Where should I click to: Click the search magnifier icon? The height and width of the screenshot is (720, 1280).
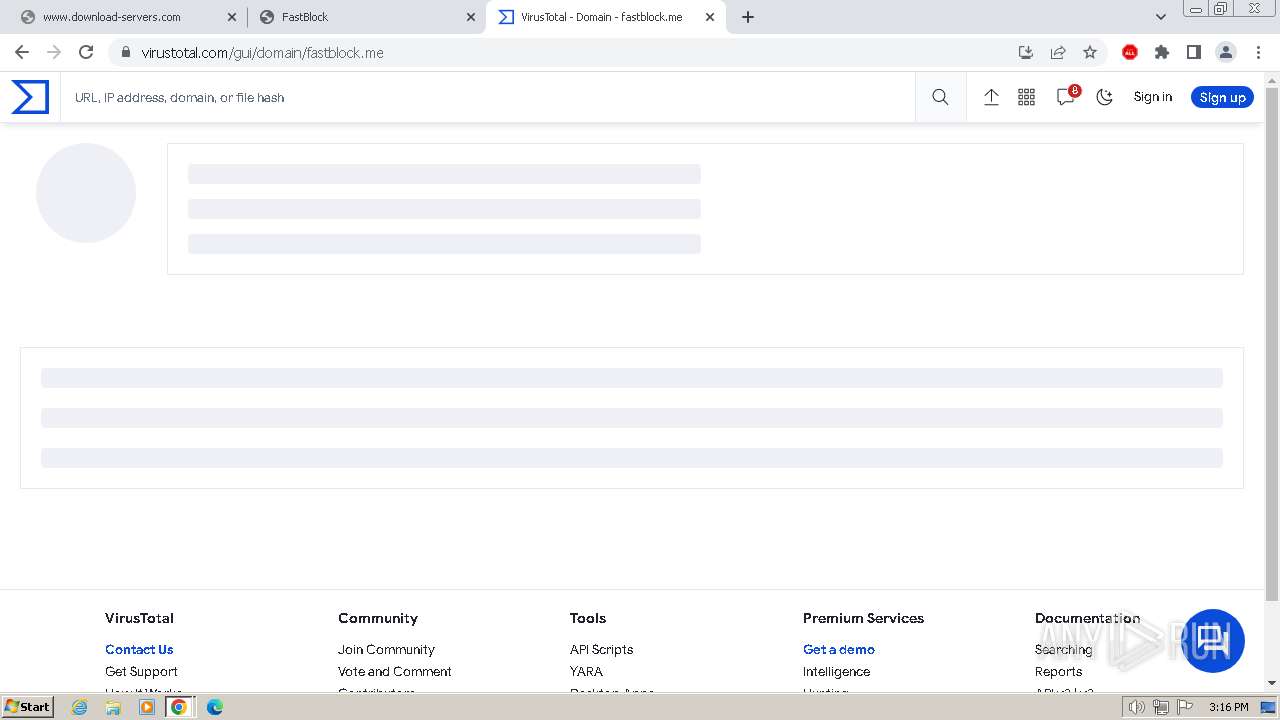click(940, 97)
